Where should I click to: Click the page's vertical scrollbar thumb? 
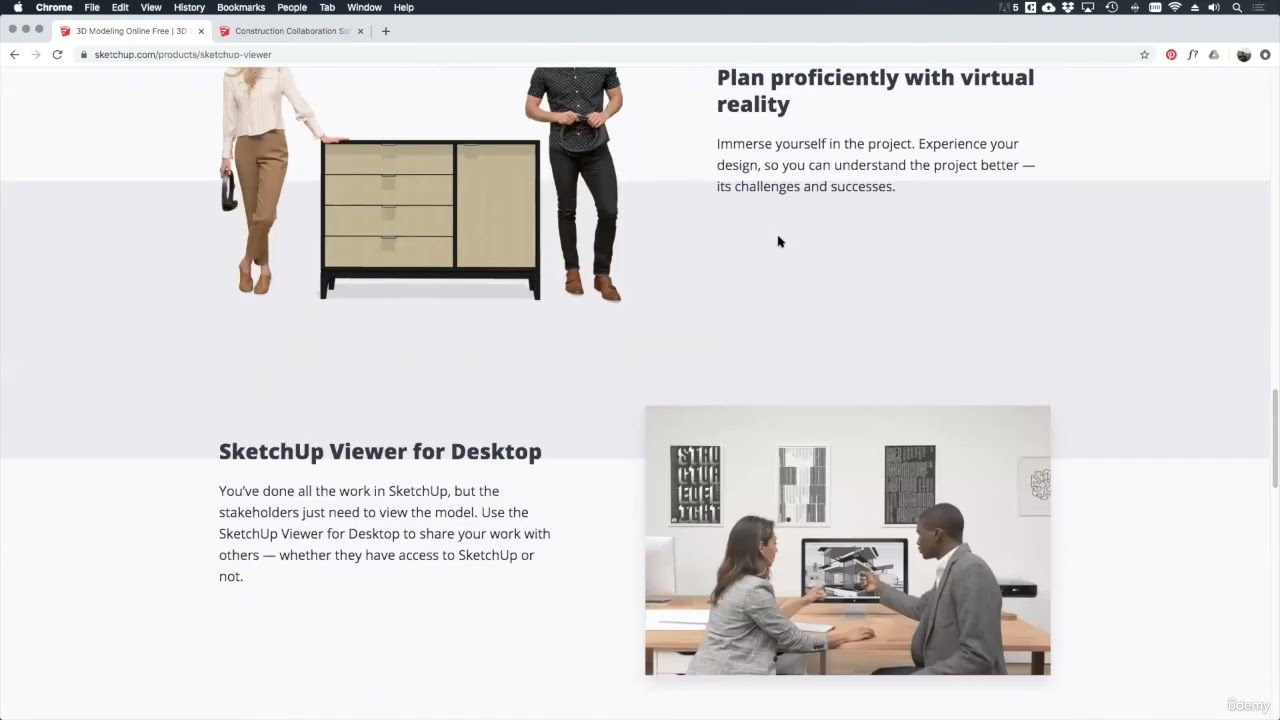pos(1275,438)
